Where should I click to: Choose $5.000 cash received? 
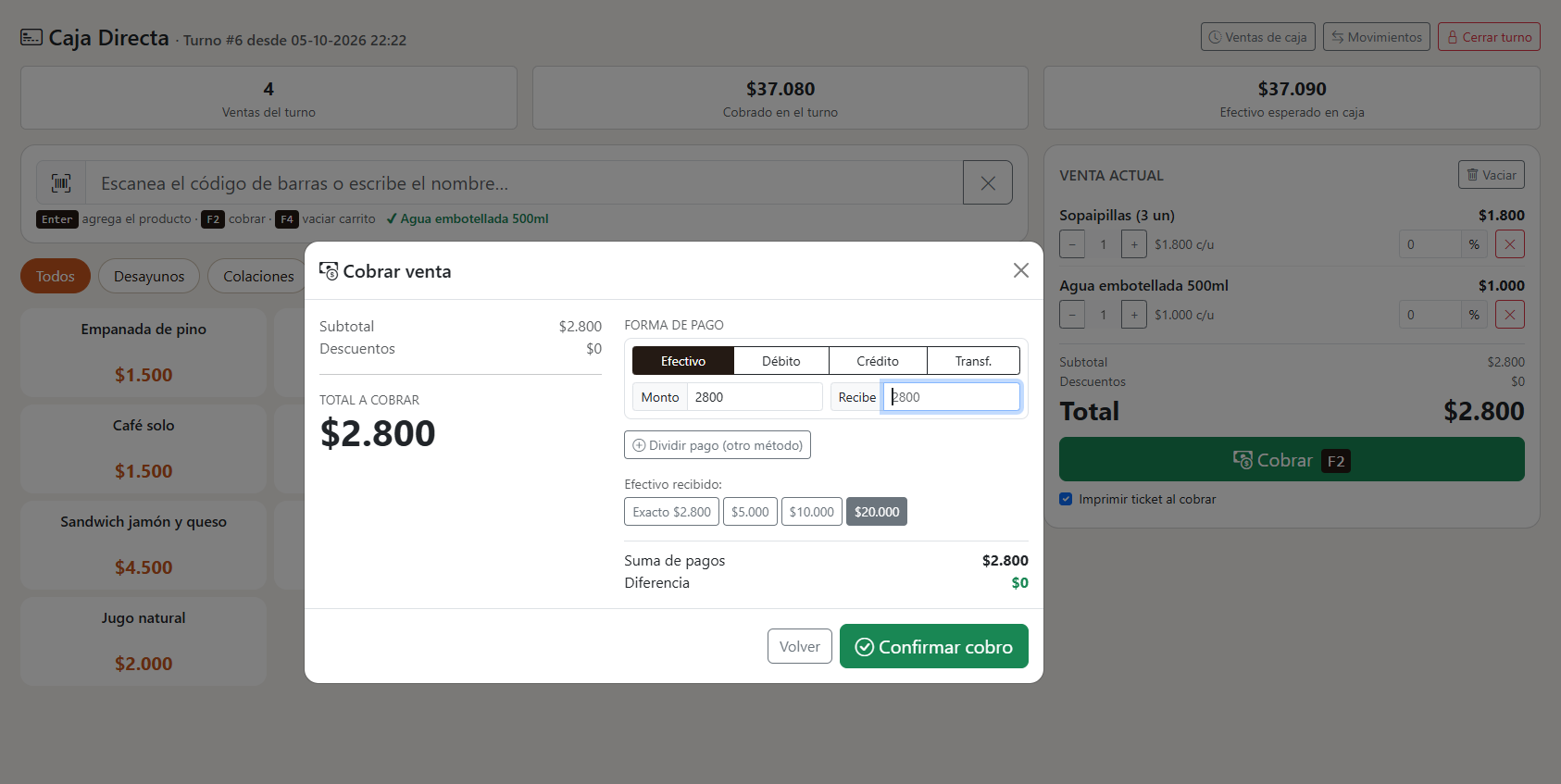point(750,512)
